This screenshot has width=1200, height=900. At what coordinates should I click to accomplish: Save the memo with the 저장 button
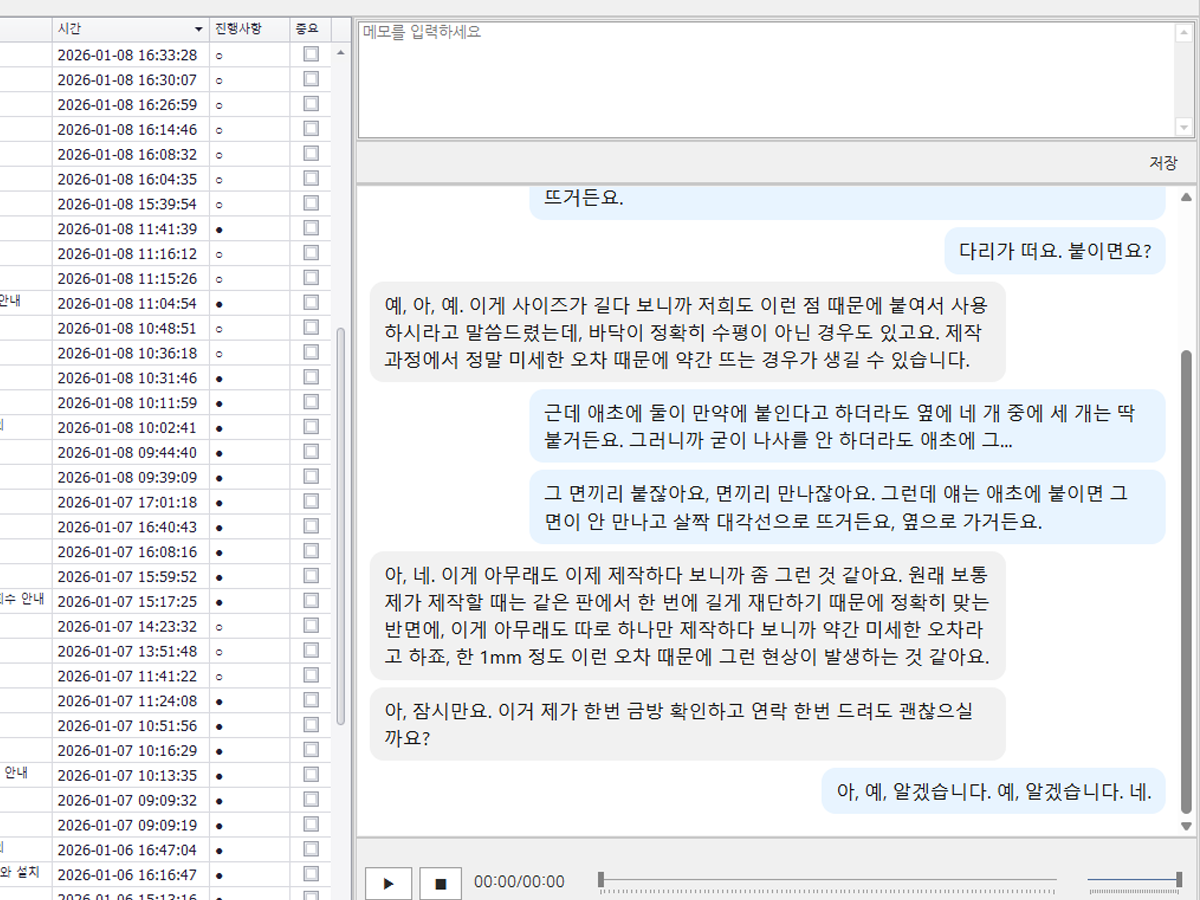pyautogui.click(x=1162, y=163)
